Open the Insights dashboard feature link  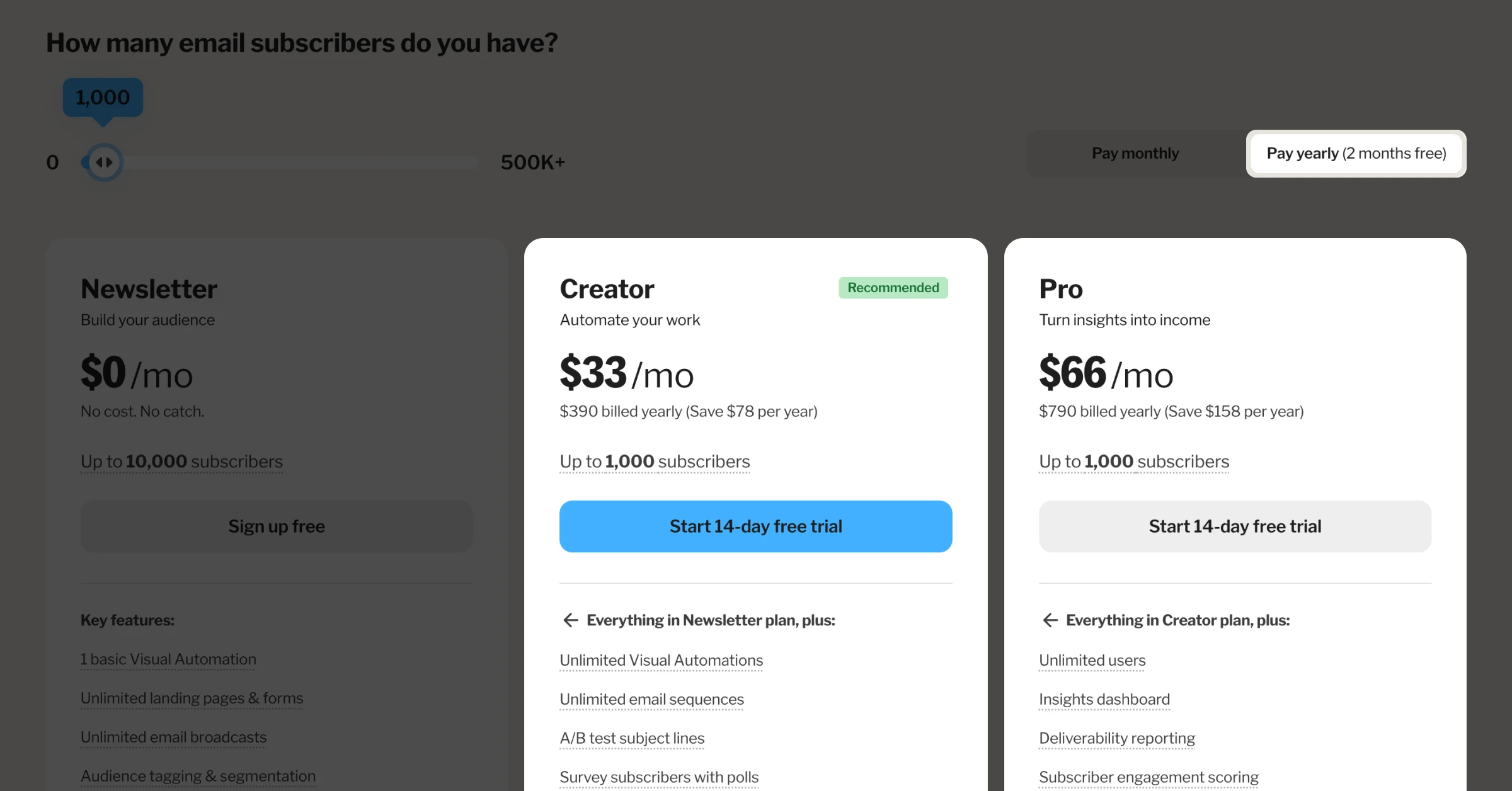[1104, 699]
